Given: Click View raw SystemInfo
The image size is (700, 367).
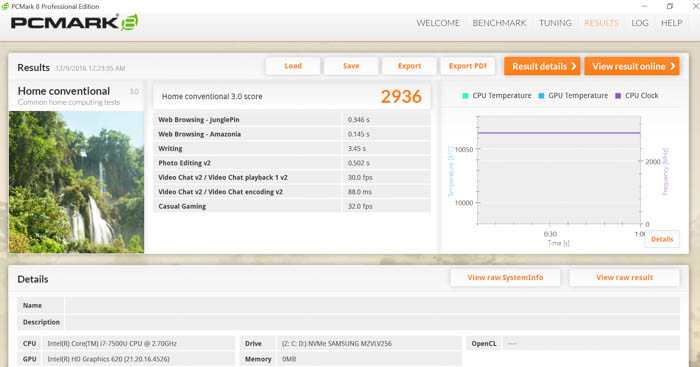Looking at the screenshot, I should coord(505,277).
